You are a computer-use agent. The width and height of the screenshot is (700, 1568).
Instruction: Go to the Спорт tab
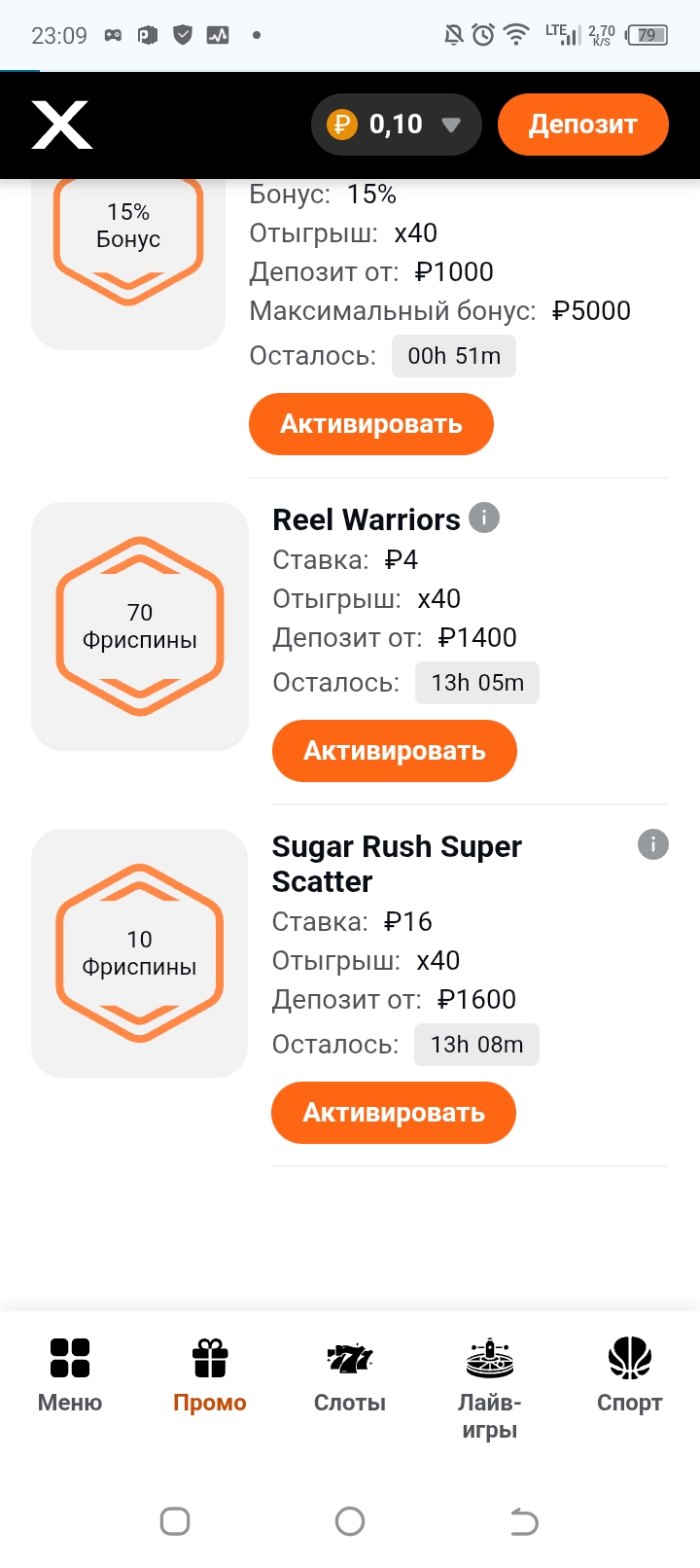pos(630,1373)
